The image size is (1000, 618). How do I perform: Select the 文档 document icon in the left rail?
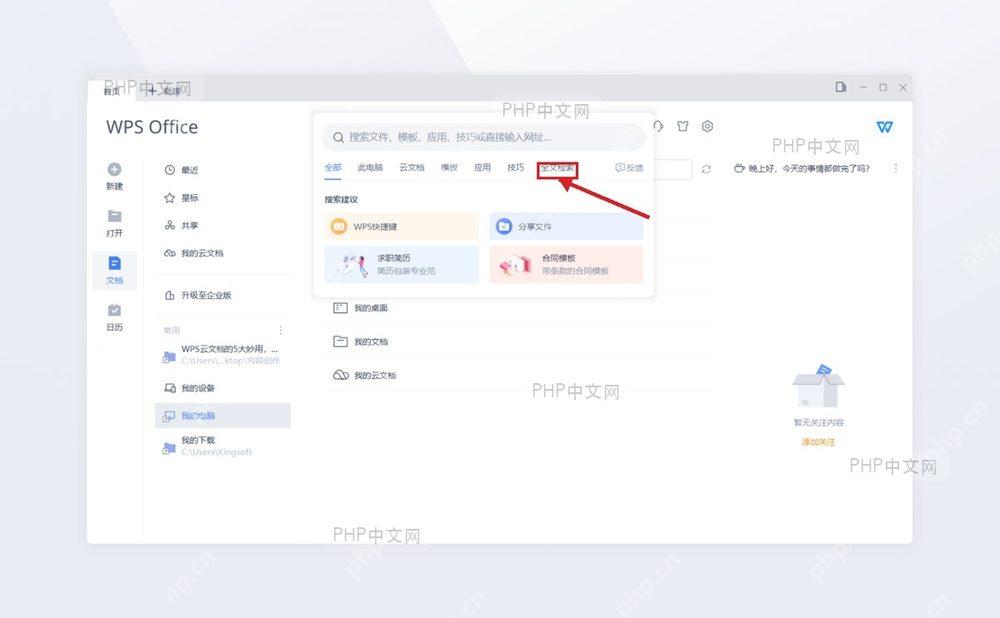click(x=115, y=263)
